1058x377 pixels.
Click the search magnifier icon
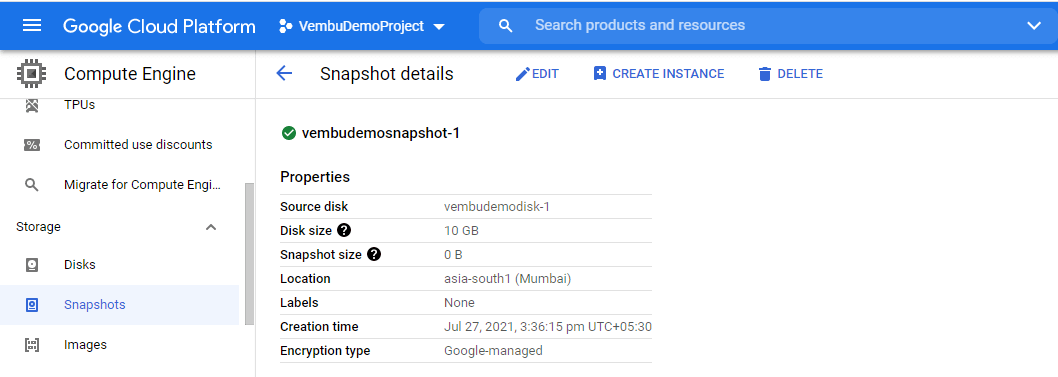pyautogui.click(x=505, y=26)
